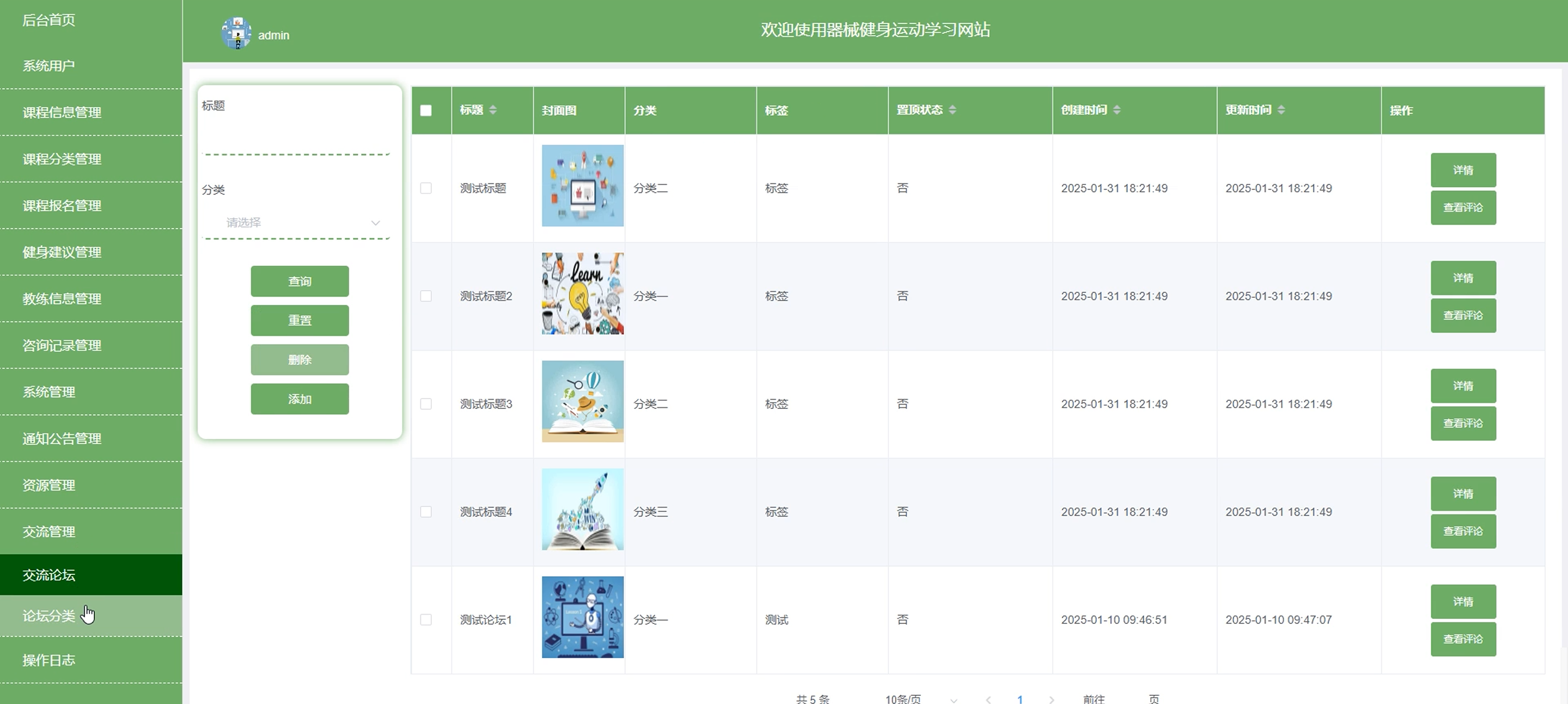
Task: Sort table by 标题 column arrows
Action: (492, 109)
